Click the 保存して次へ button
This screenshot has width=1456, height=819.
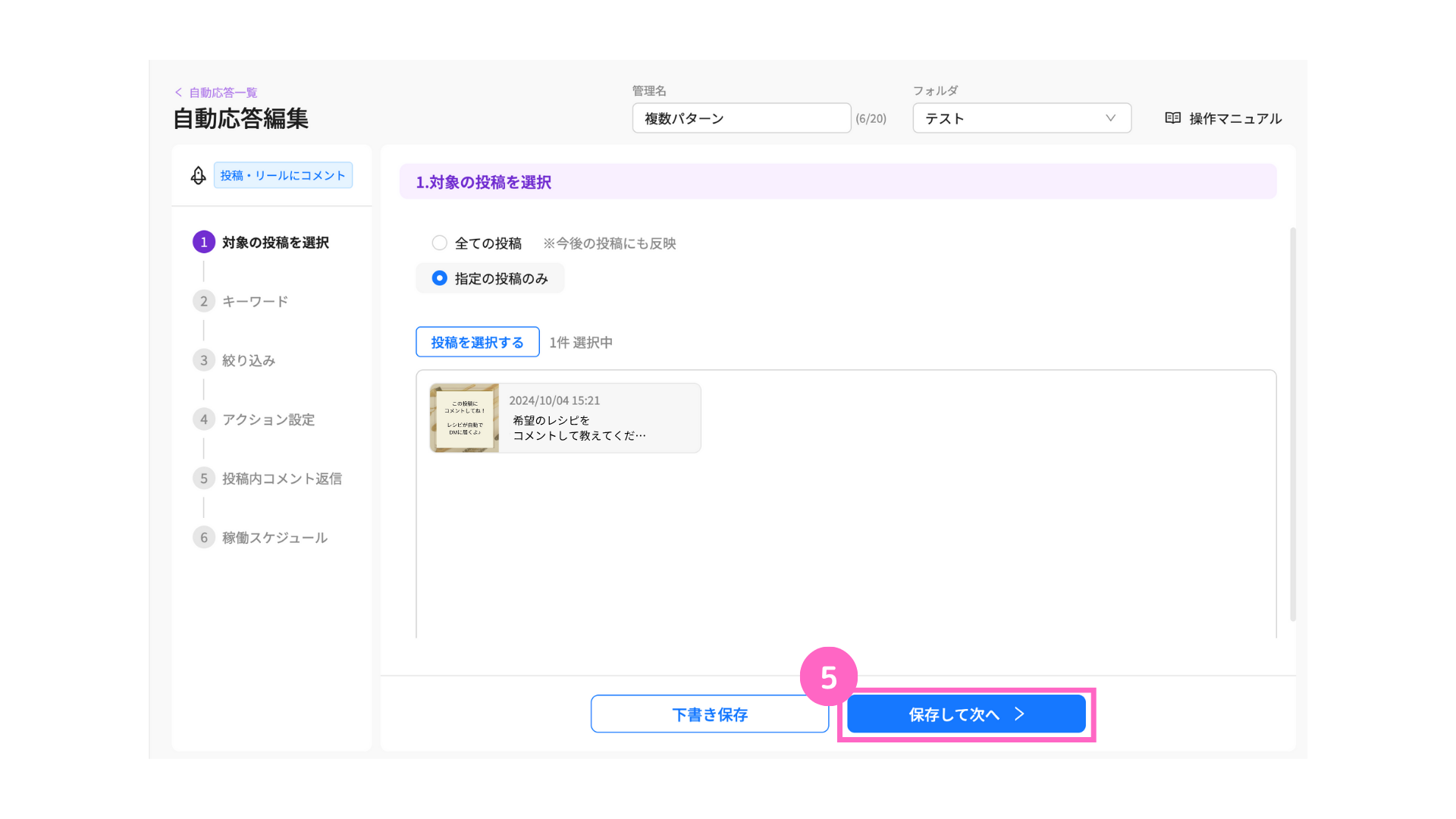click(966, 714)
